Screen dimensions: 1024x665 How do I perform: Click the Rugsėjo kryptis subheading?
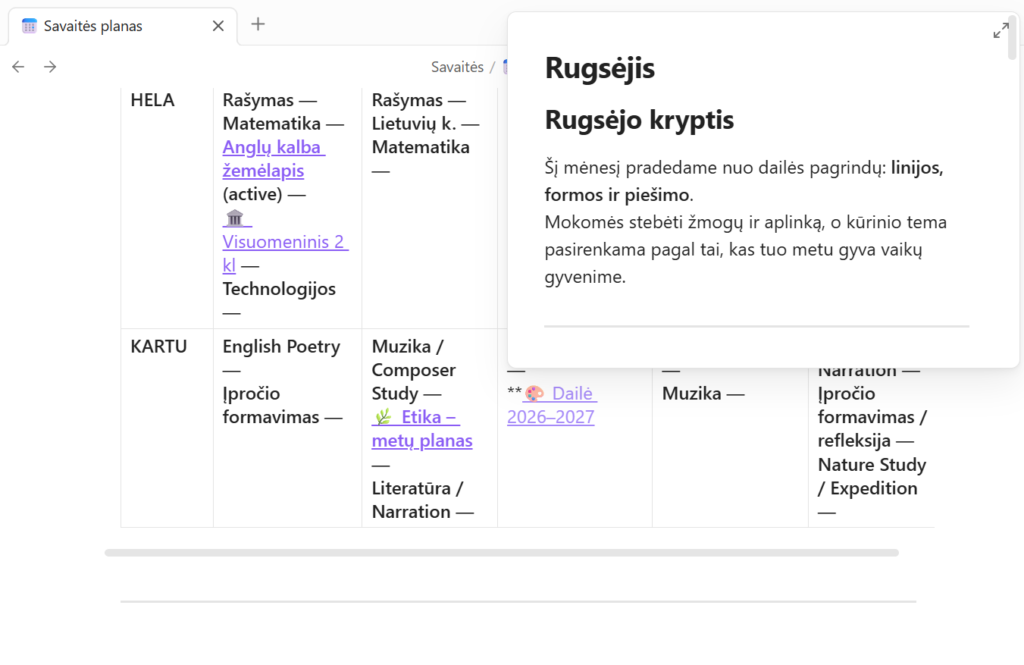[x=639, y=120]
